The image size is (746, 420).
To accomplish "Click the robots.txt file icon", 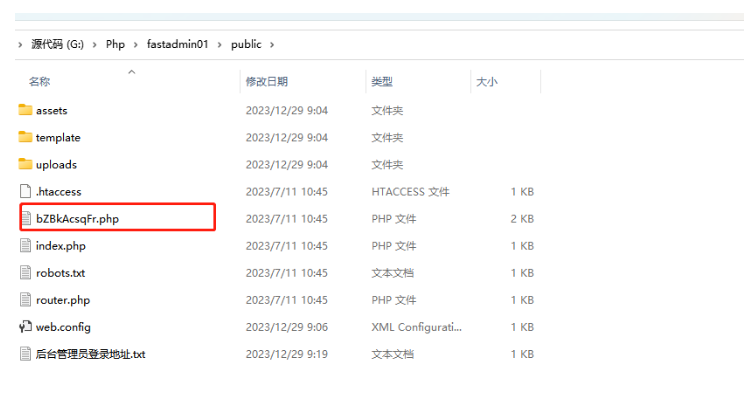I will tap(25, 273).
